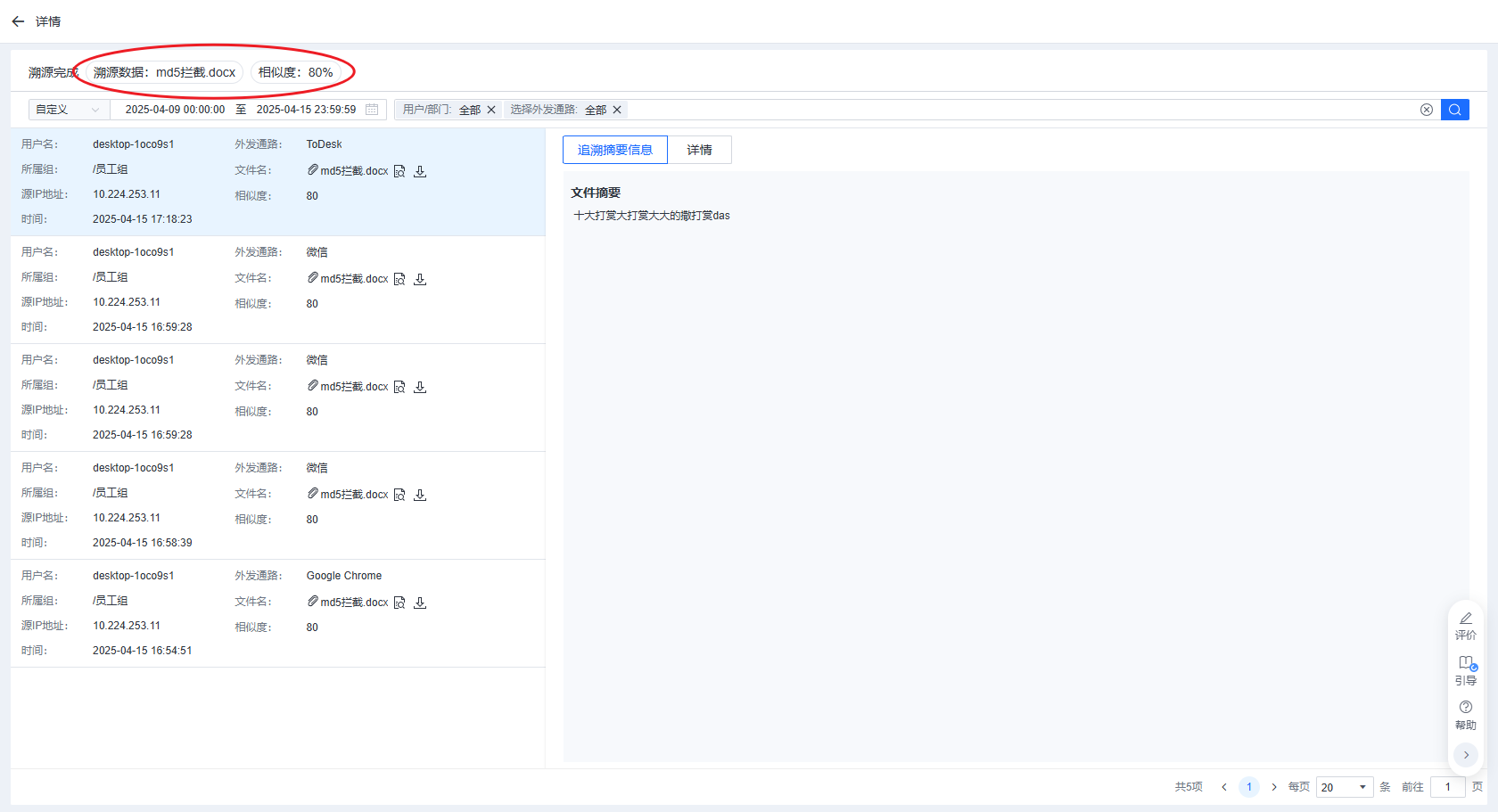Click the back arrow next to 详情
The image size is (1498, 812).
coord(18,21)
